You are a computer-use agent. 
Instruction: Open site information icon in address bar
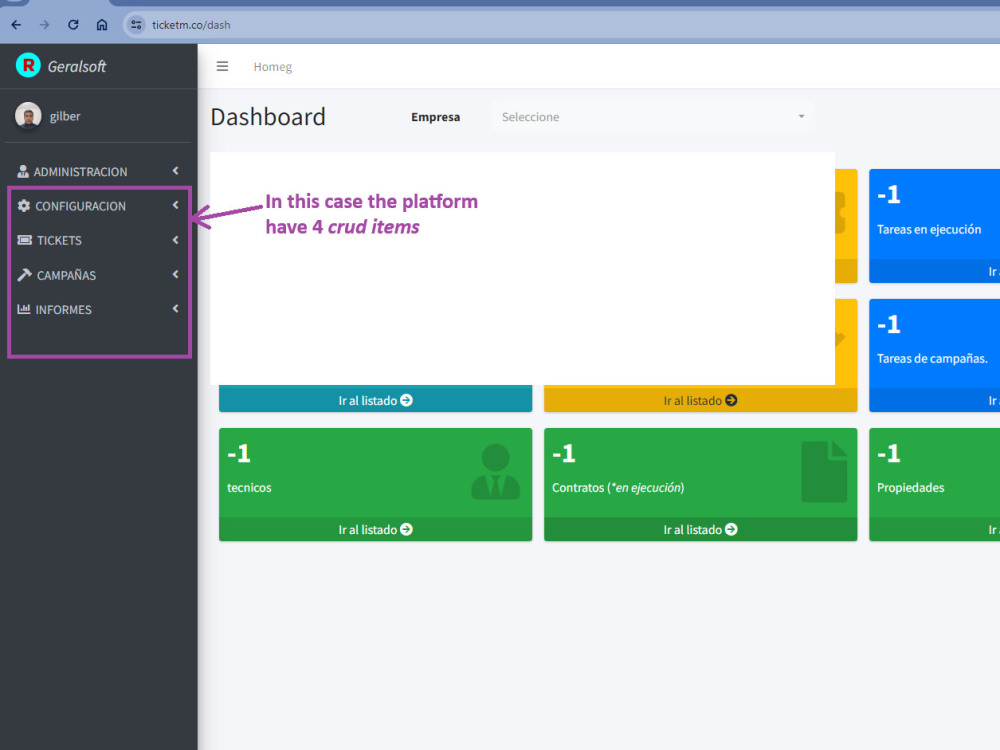pos(136,25)
